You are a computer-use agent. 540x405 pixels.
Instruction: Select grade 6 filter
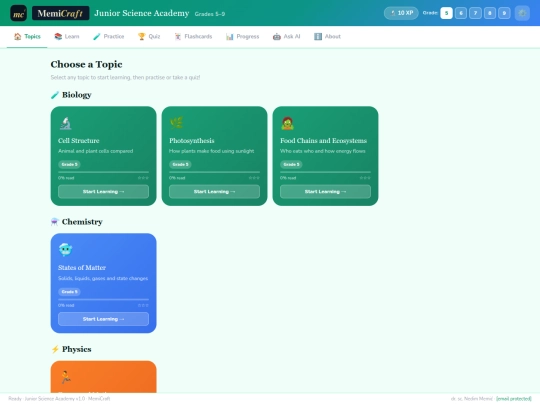coord(461,13)
